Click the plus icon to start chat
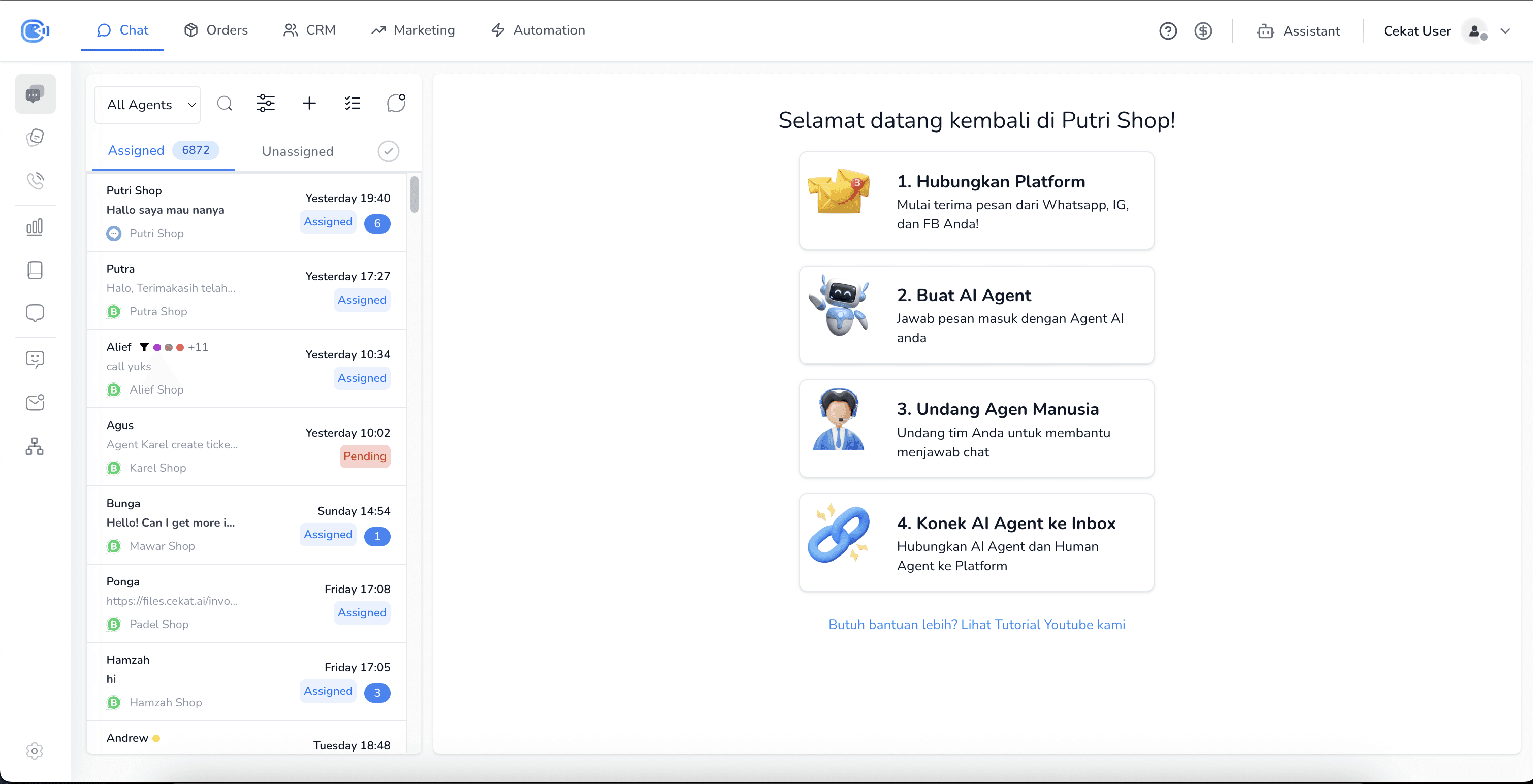The image size is (1533, 784). pos(309,104)
